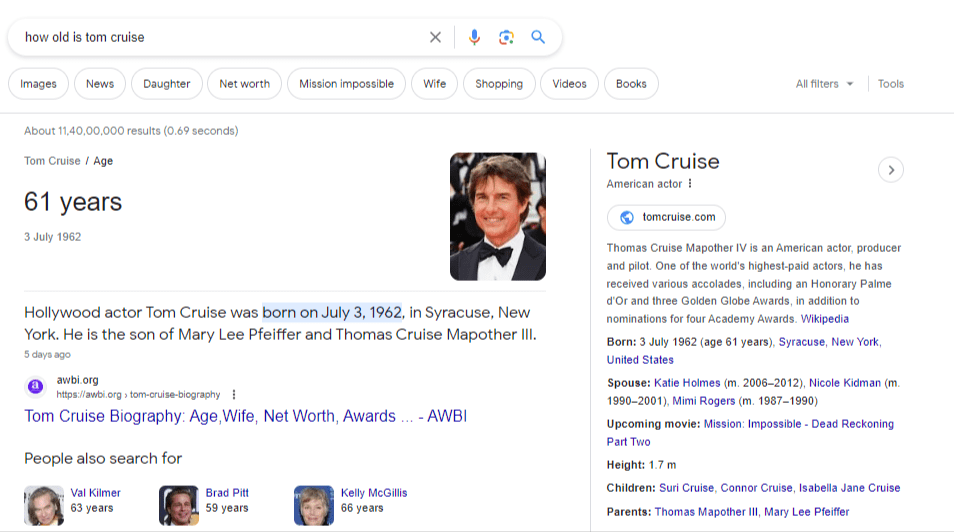The image size is (954, 532).
Task: Click the Tom Cruise breadcrumb link
Action: pos(52,161)
